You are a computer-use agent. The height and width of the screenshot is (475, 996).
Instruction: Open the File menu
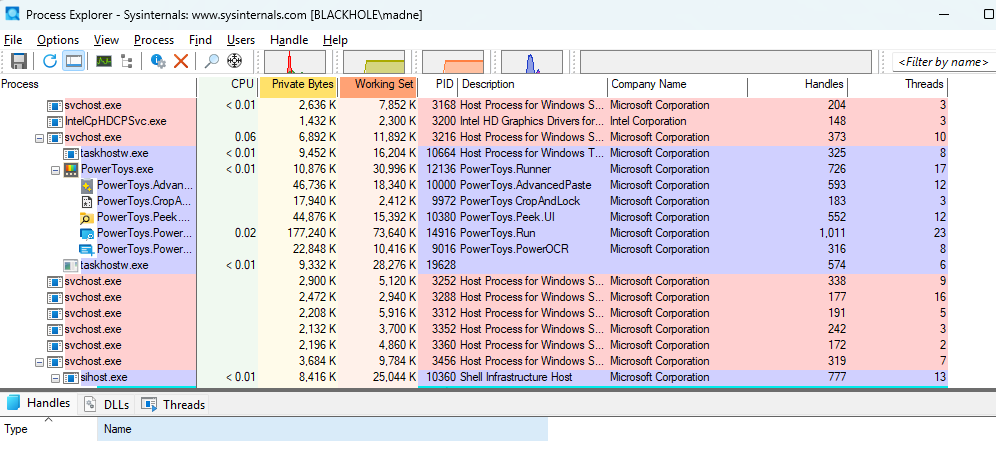[13, 40]
